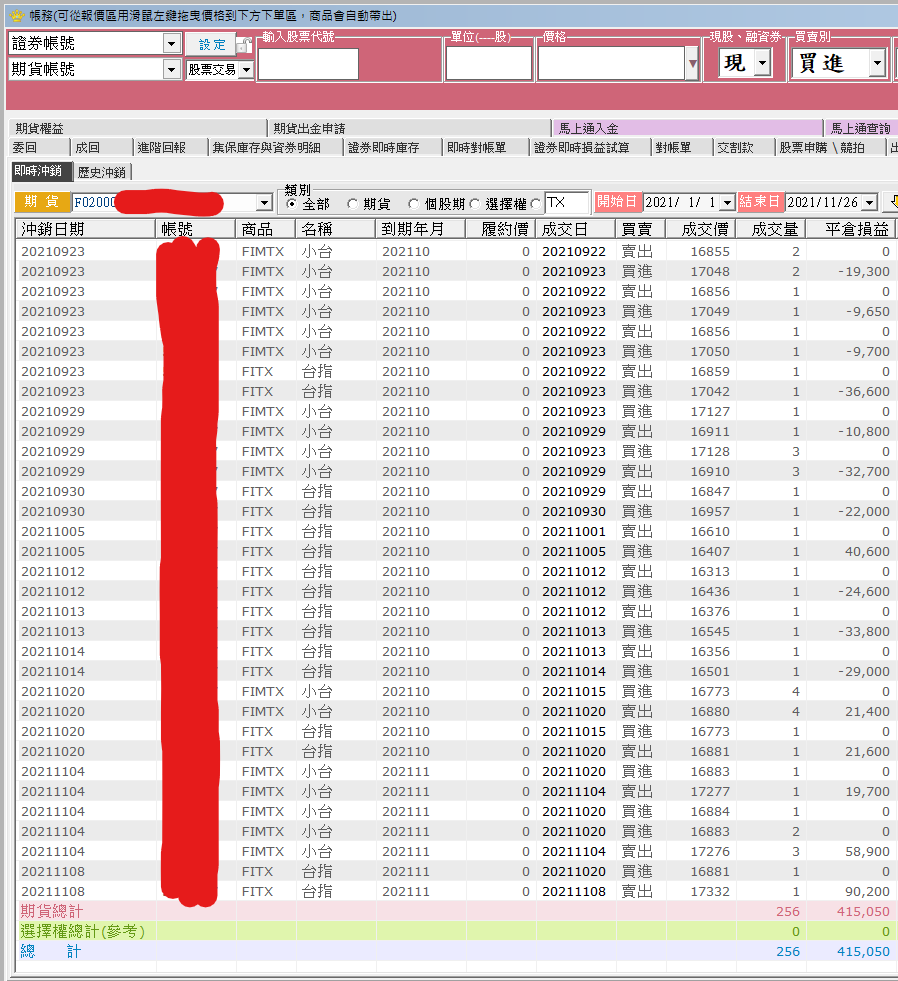
Task: Click the 總計 row label
Action: (x=51, y=951)
